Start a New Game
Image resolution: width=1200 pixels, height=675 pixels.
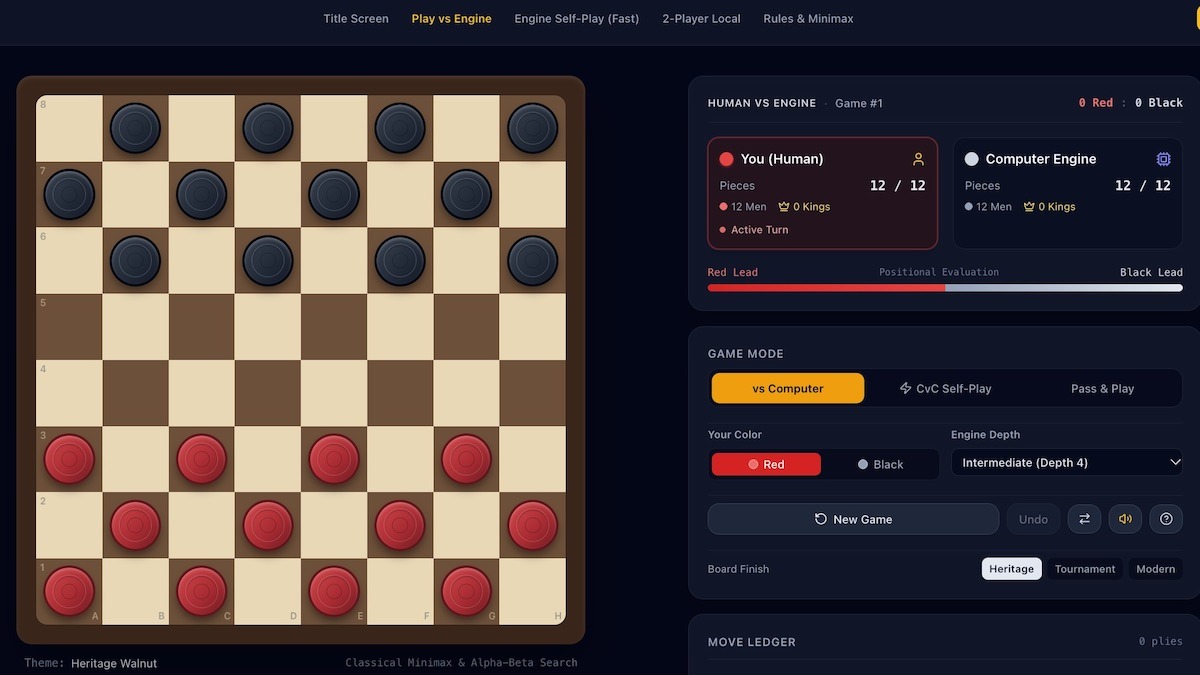point(853,519)
